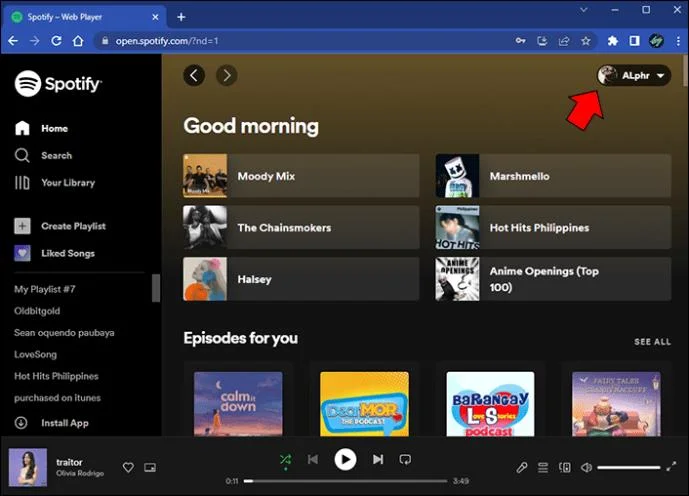This screenshot has height=496, width=689.
Task: Open Your Library in the sidebar
Action: pyautogui.click(x=54, y=183)
